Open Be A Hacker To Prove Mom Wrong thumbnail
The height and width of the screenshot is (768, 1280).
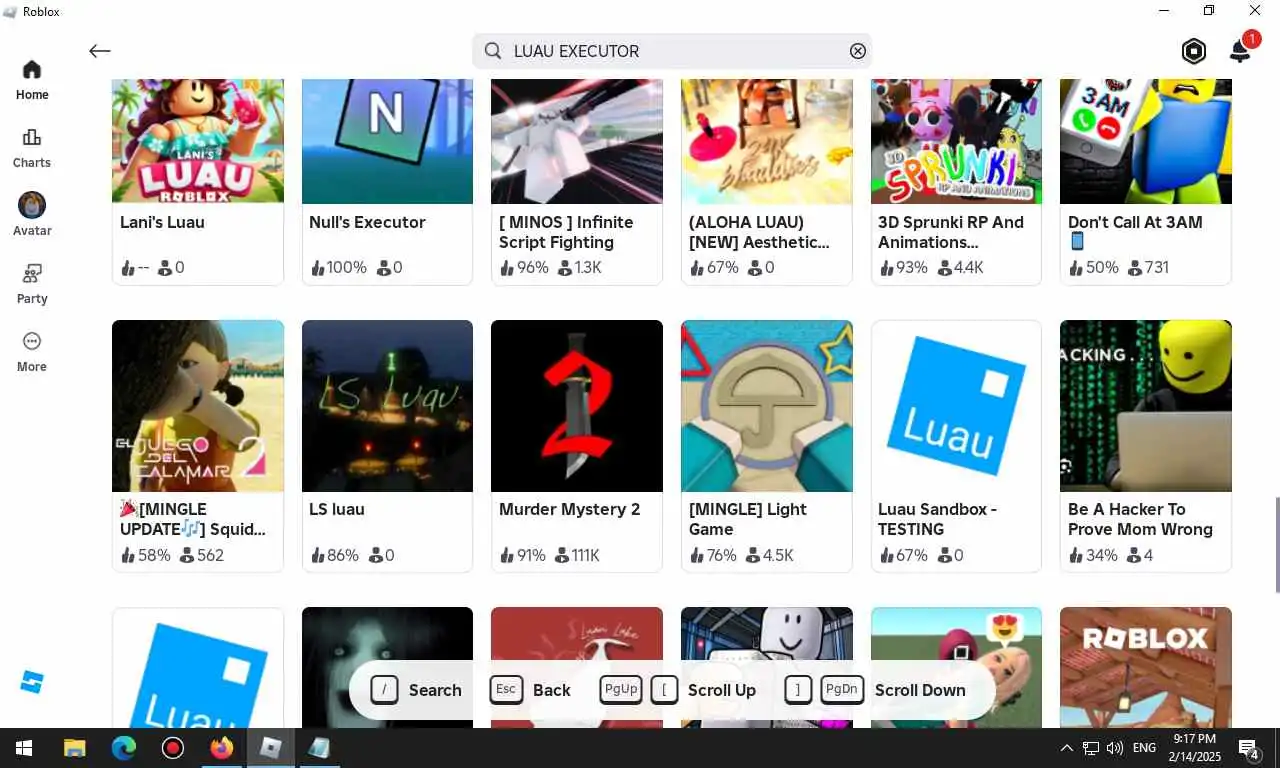[1146, 406]
